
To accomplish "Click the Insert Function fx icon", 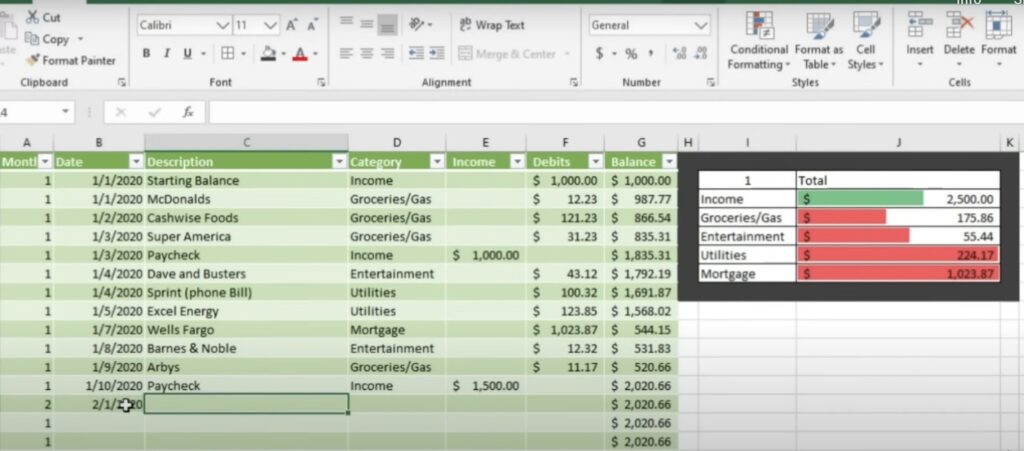I will [x=188, y=112].
